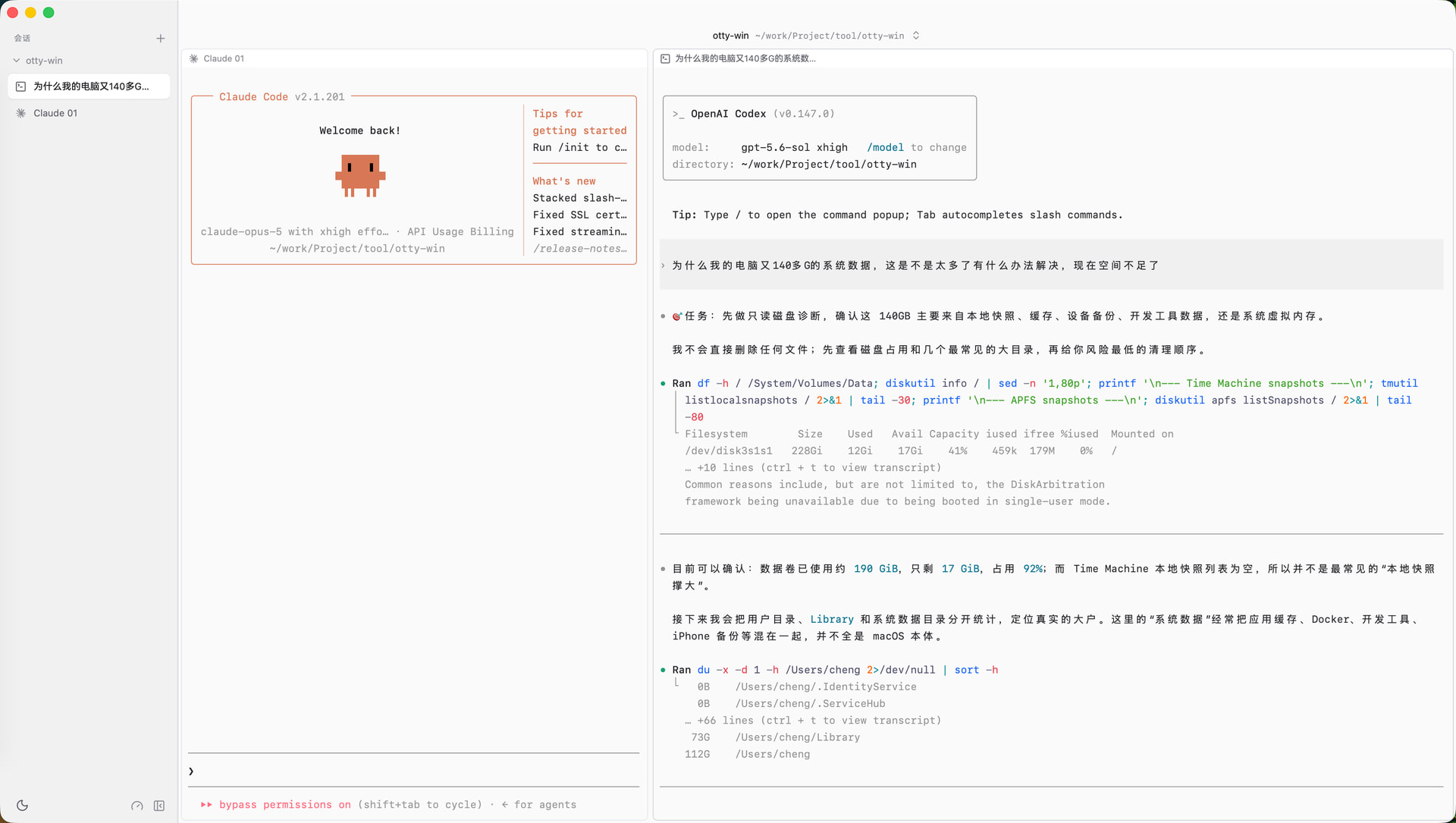The width and height of the screenshot is (1456, 823).
Task: Click the Claude Code pixel mascot image
Action: (360, 176)
